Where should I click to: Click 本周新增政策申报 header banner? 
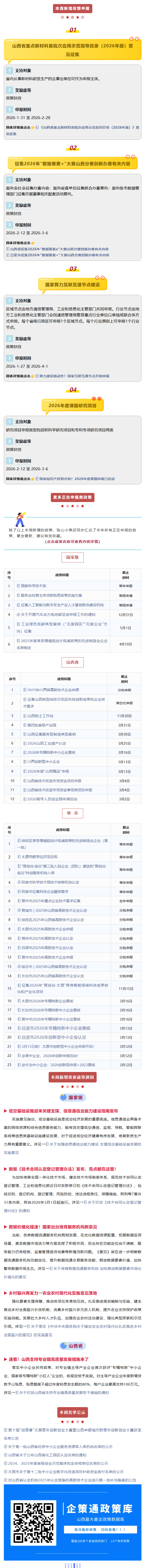[x=73, y=9]
